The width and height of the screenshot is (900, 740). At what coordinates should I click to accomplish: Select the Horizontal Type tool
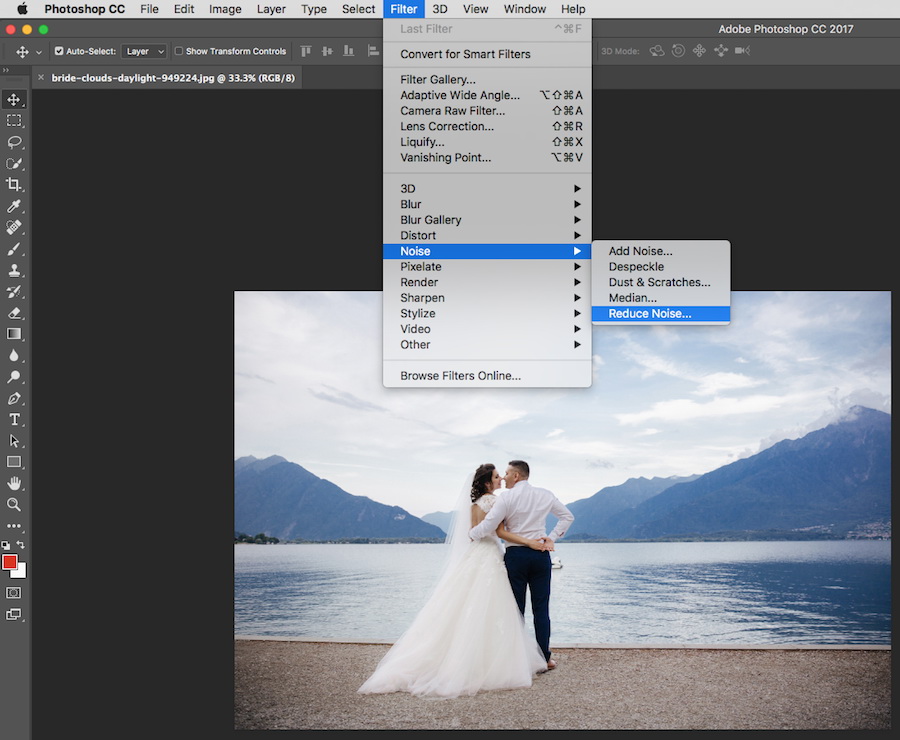pos(14,420)
